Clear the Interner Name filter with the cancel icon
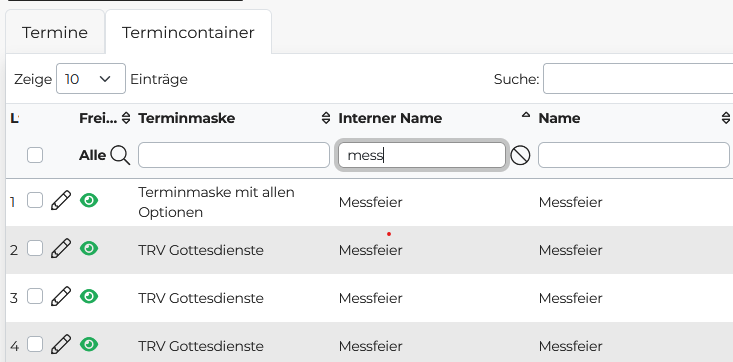Image resolution: width=733 pixels, height=362 pixels. click(x=520, y=155)
